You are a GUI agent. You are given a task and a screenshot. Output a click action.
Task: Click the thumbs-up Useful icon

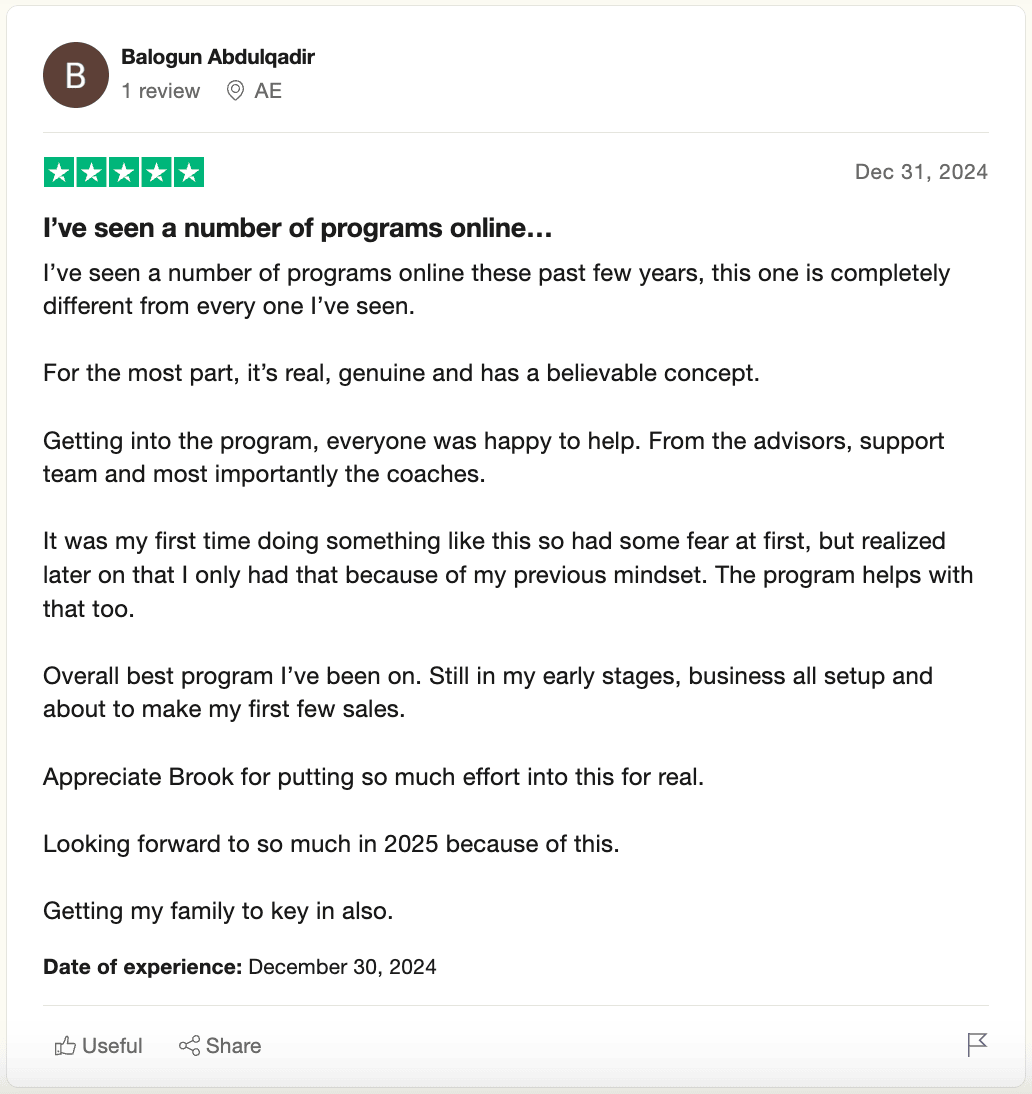66,1046
